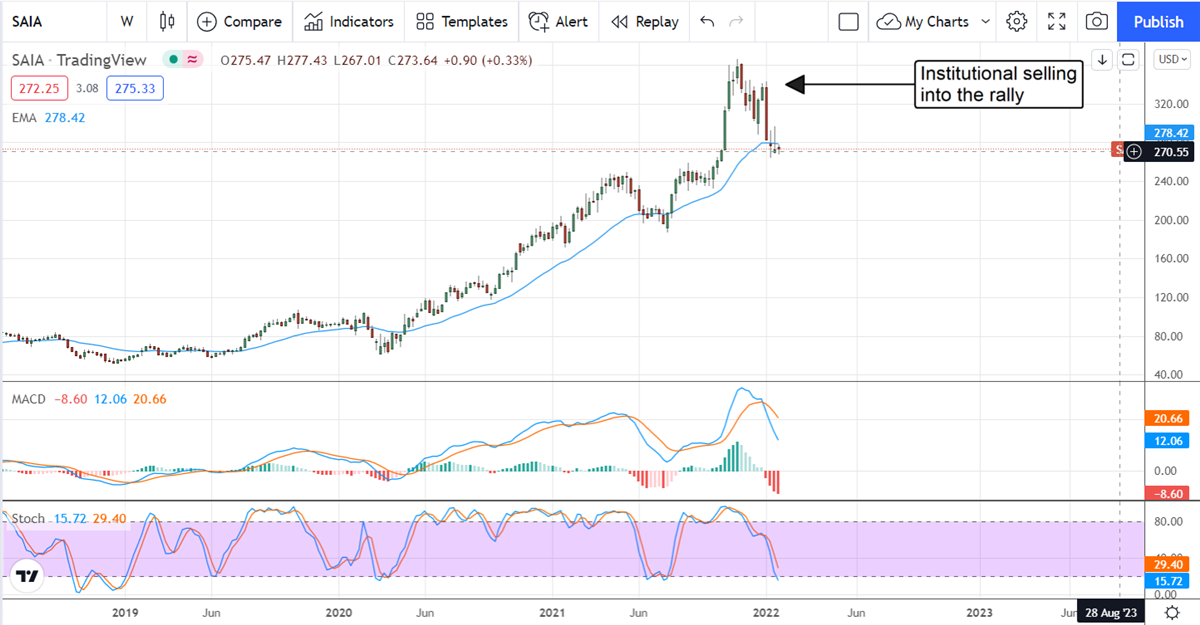Open the gear at the time axis corner
This screenshot has height=625, width=1200.
1171,611
